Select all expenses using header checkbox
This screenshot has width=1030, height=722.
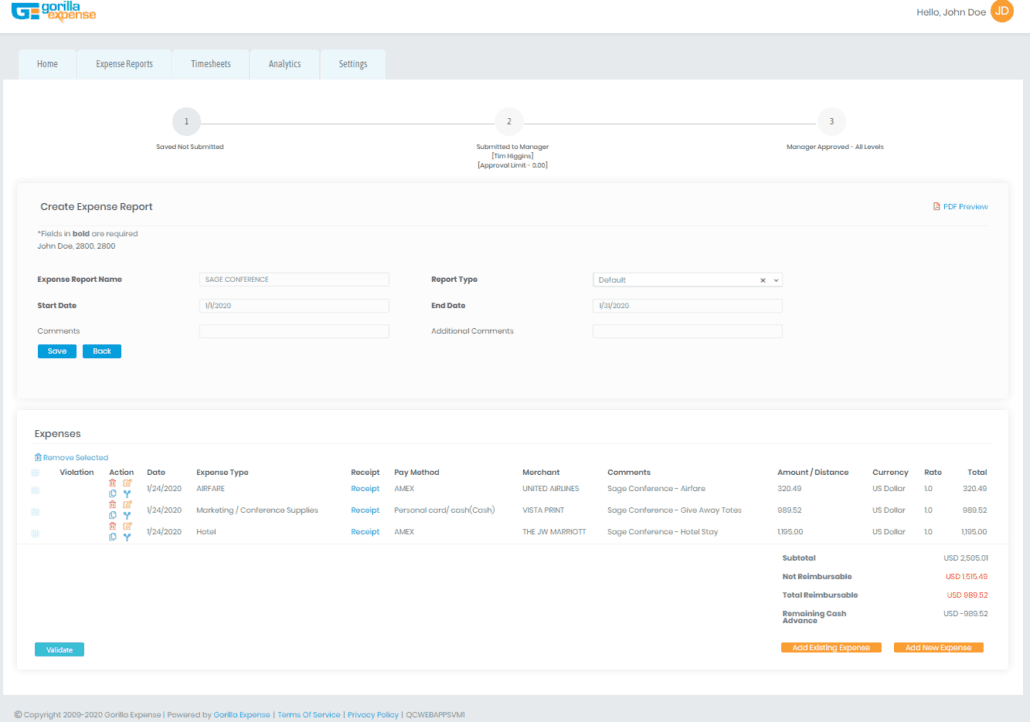[35, 472]
